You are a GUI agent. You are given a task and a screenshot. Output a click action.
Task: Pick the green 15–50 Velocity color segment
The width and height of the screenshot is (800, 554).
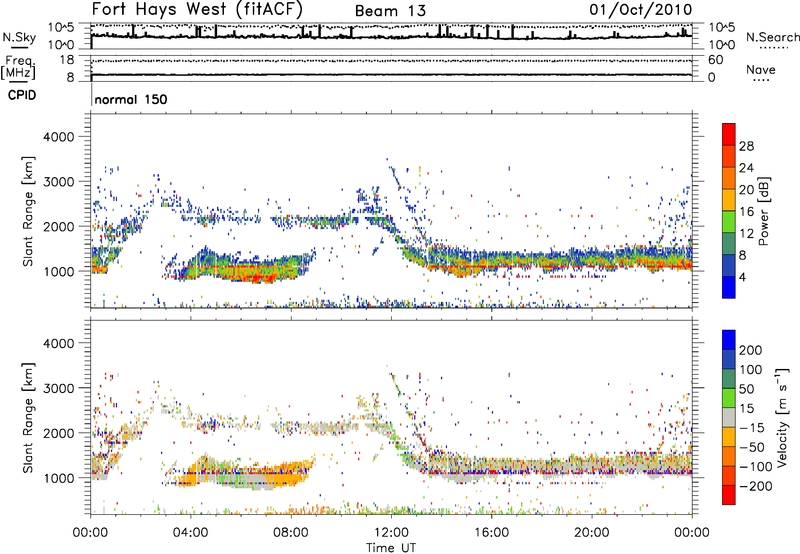coord(729,398)
